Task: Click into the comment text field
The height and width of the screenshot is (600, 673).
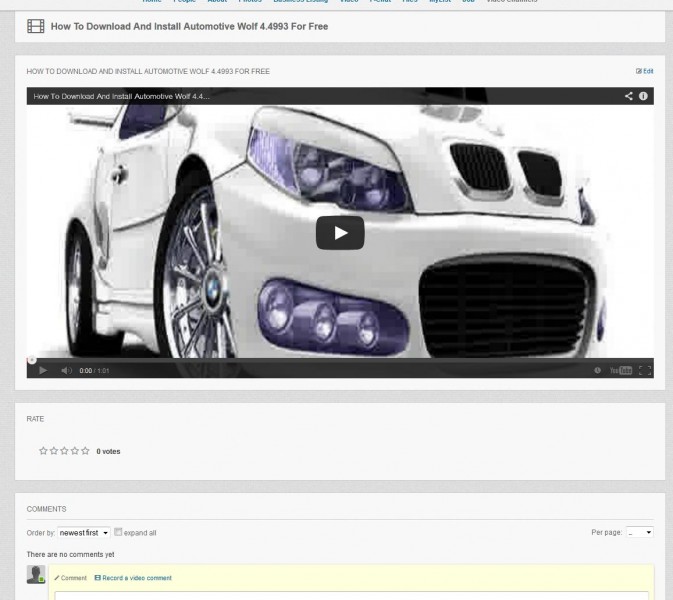Action: pos(352,596)
